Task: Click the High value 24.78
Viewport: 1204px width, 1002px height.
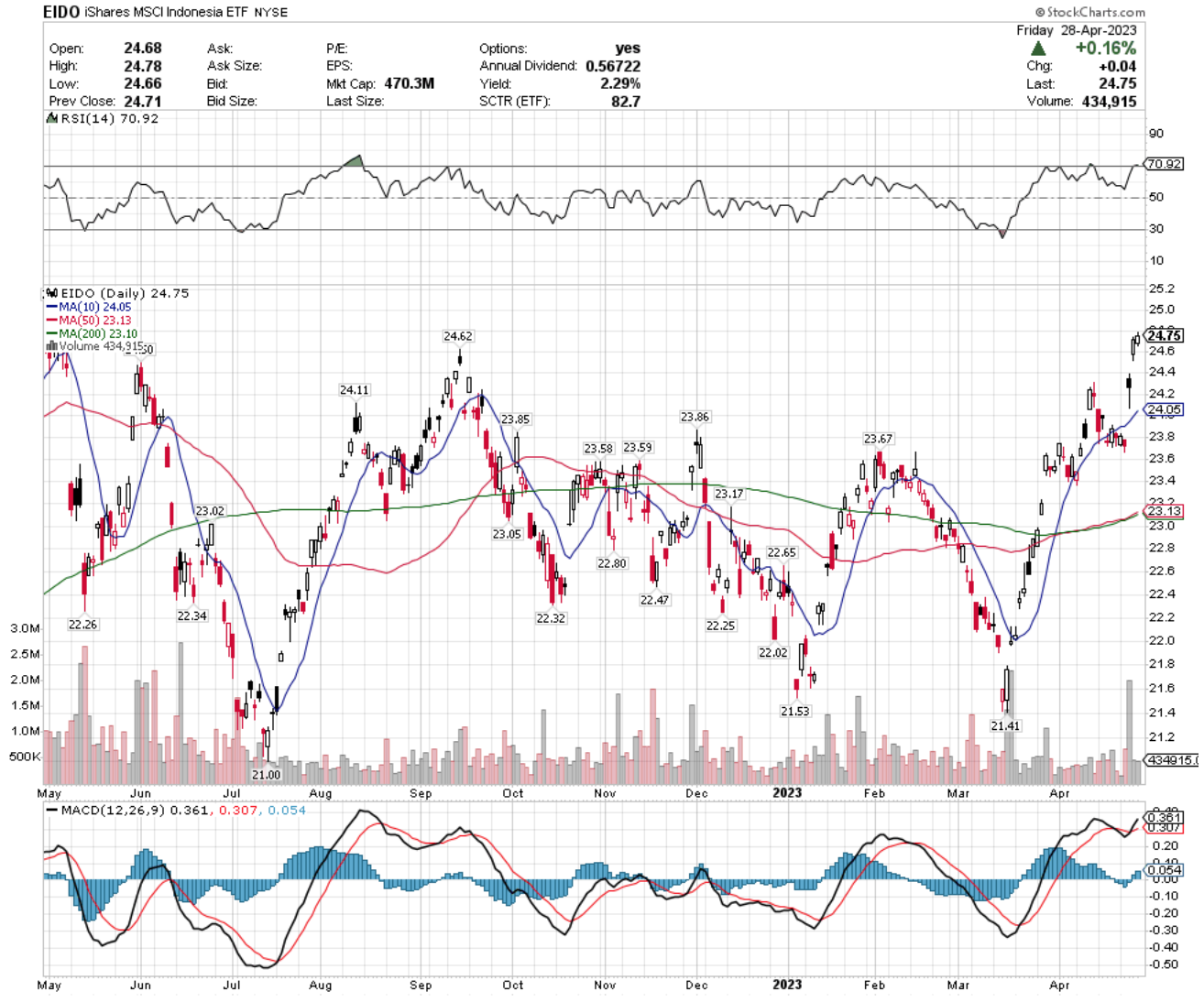Action: tap(143, 66)
